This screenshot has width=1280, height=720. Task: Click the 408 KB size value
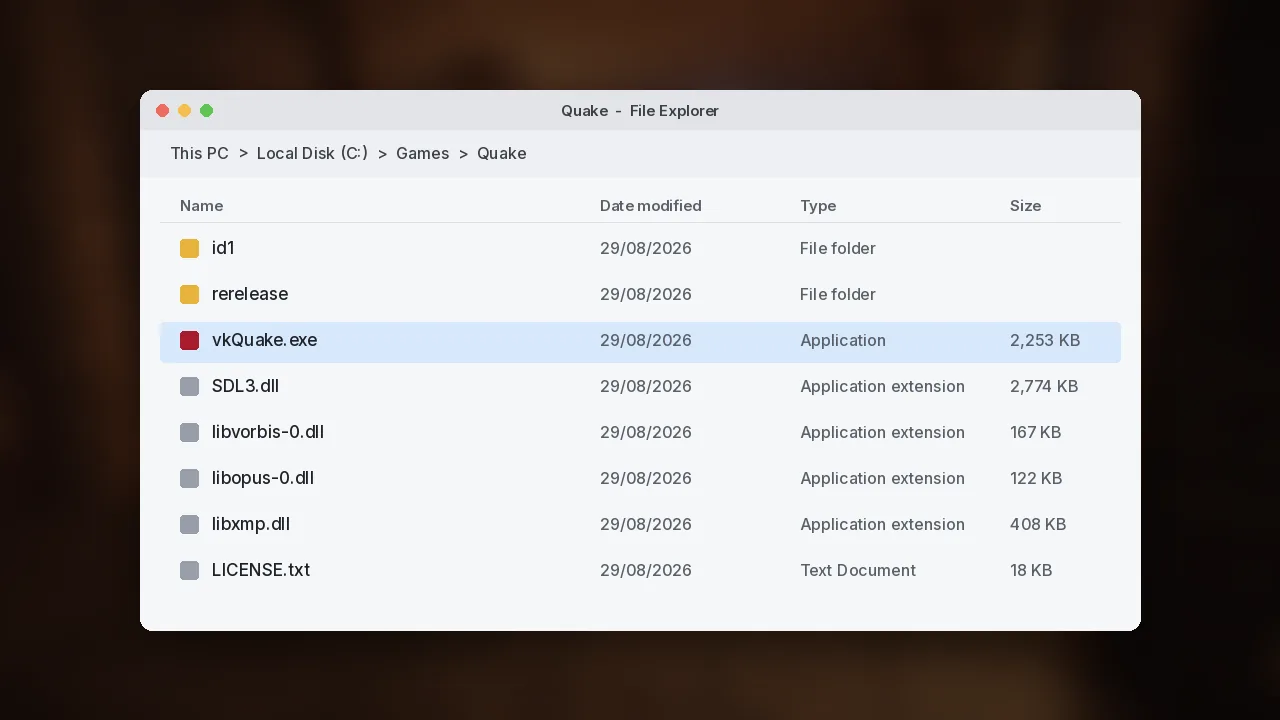tap(1038, 524)
